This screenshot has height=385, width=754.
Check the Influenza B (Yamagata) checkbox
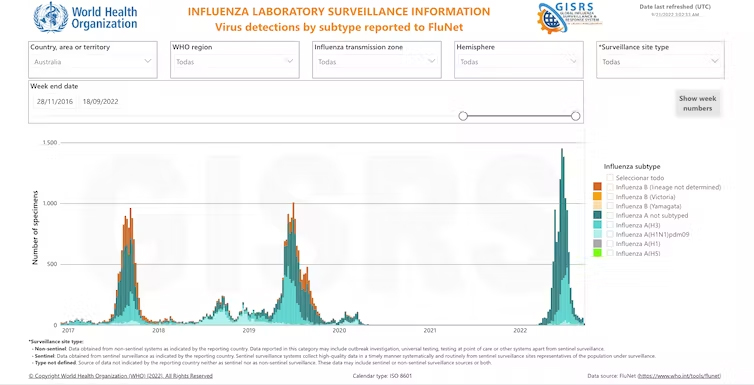coord(610,206)
